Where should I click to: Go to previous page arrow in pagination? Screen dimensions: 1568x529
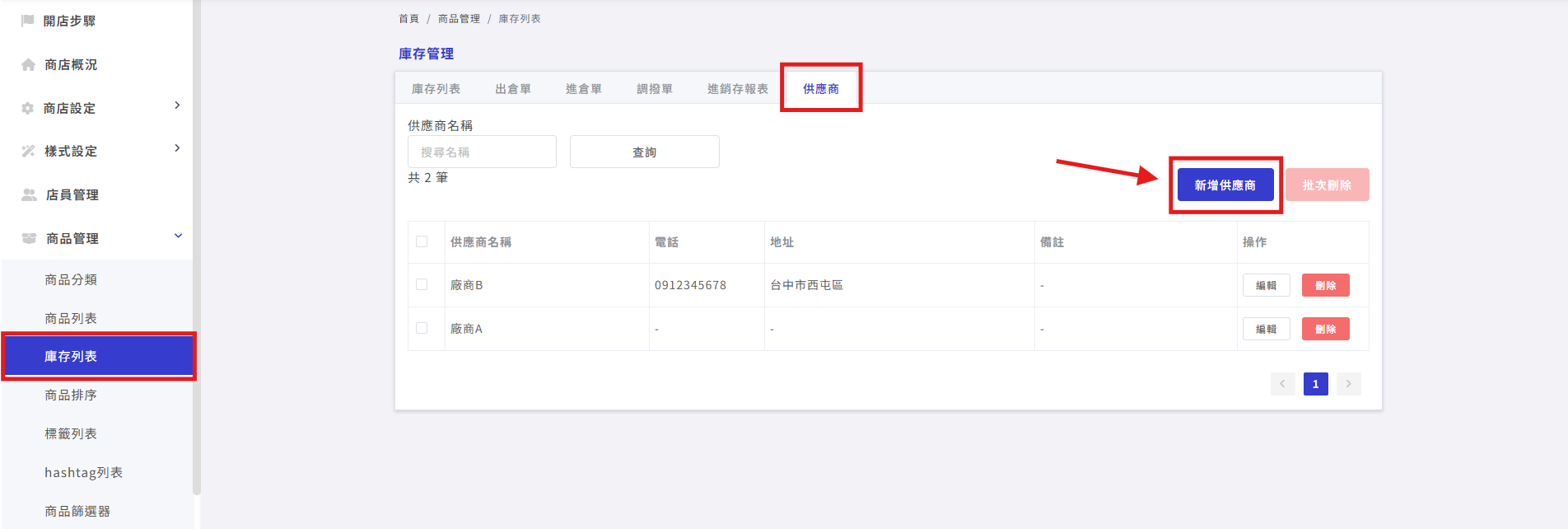click(1282, 384)
